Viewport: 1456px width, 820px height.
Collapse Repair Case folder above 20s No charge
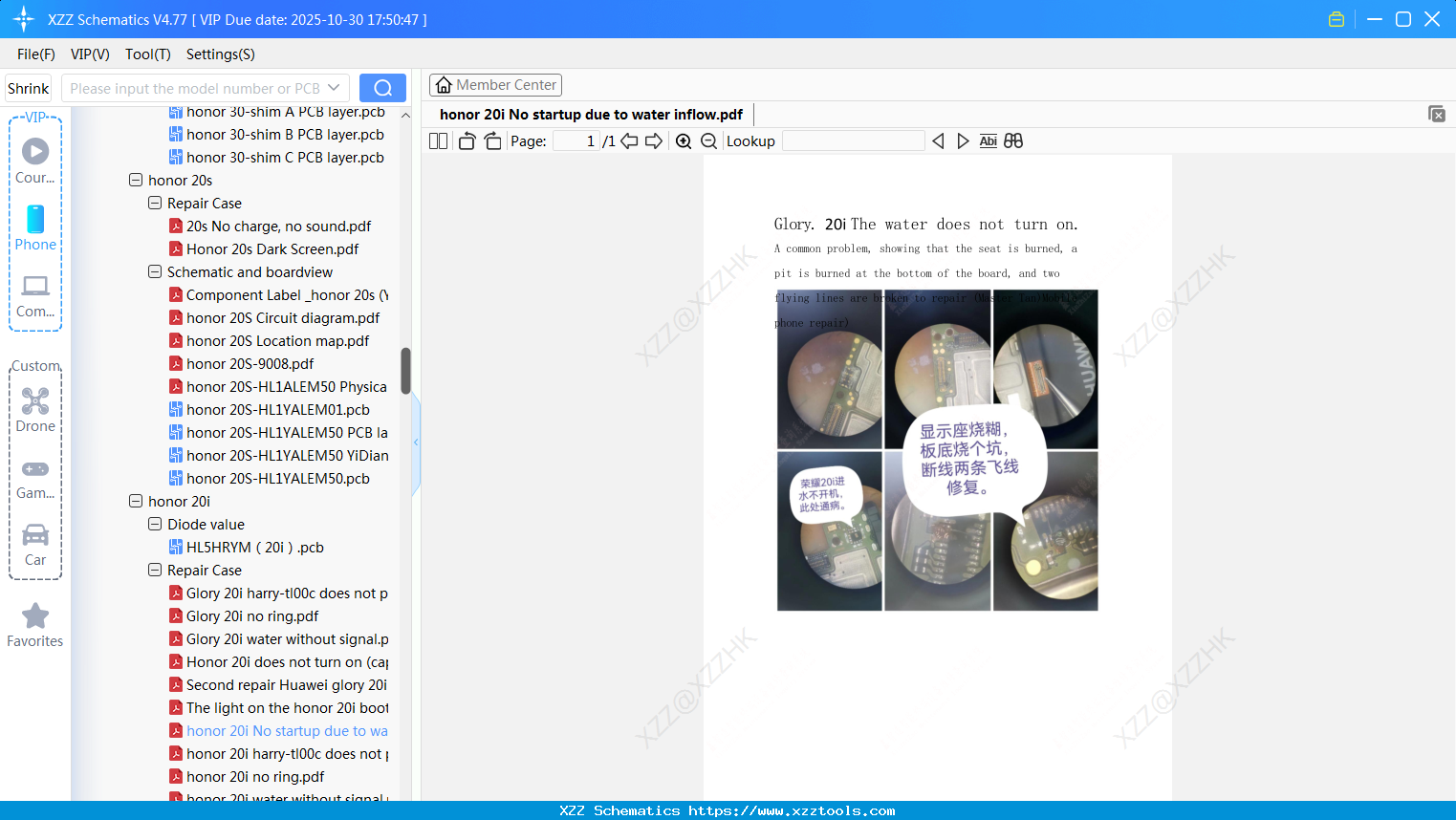[x=155, y=203]
